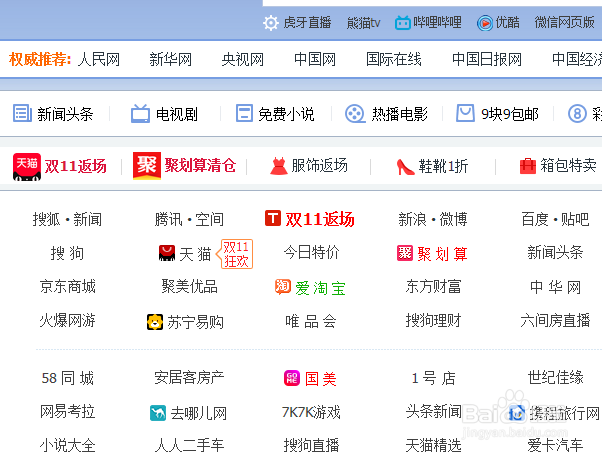Click the red dress icon for 服饰返场

[279, 166]
